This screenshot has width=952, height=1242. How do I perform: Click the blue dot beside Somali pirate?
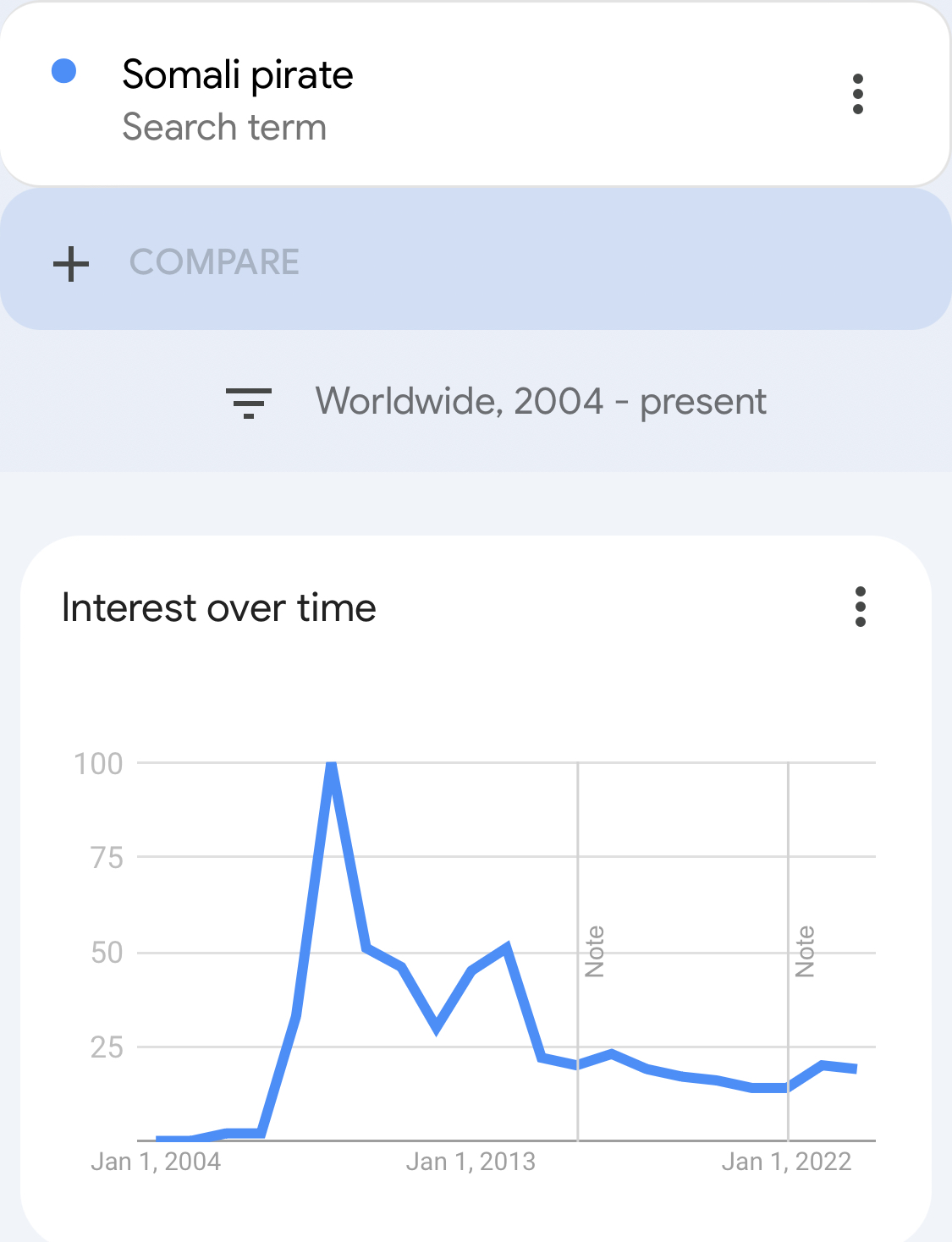64,71
